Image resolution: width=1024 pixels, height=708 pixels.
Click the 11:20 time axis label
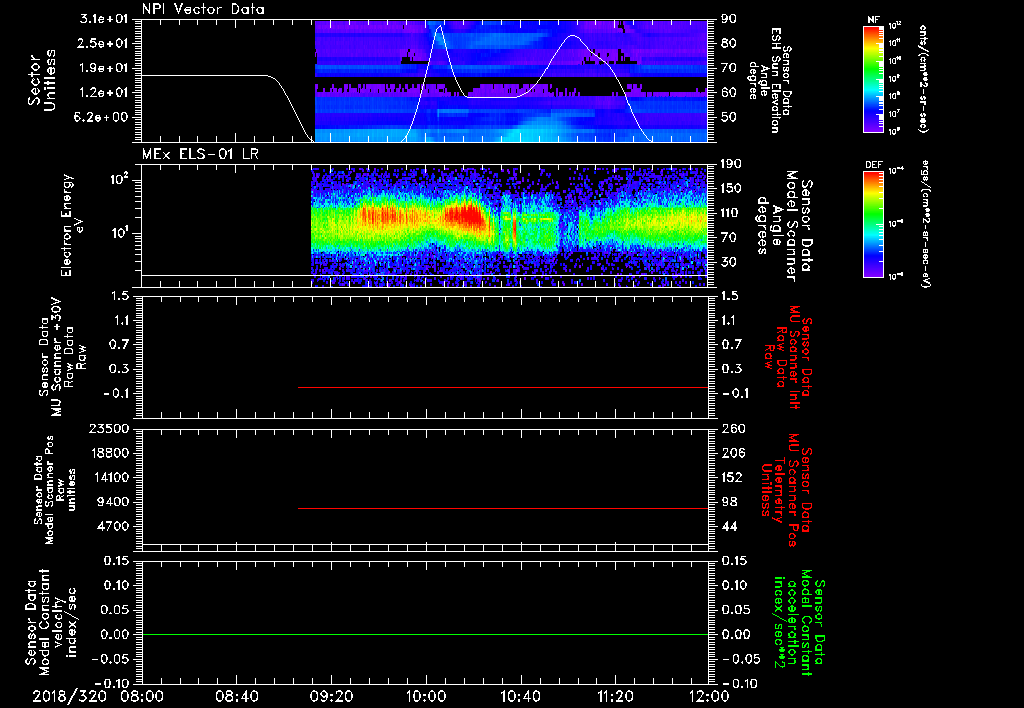[x=615, y=697]
